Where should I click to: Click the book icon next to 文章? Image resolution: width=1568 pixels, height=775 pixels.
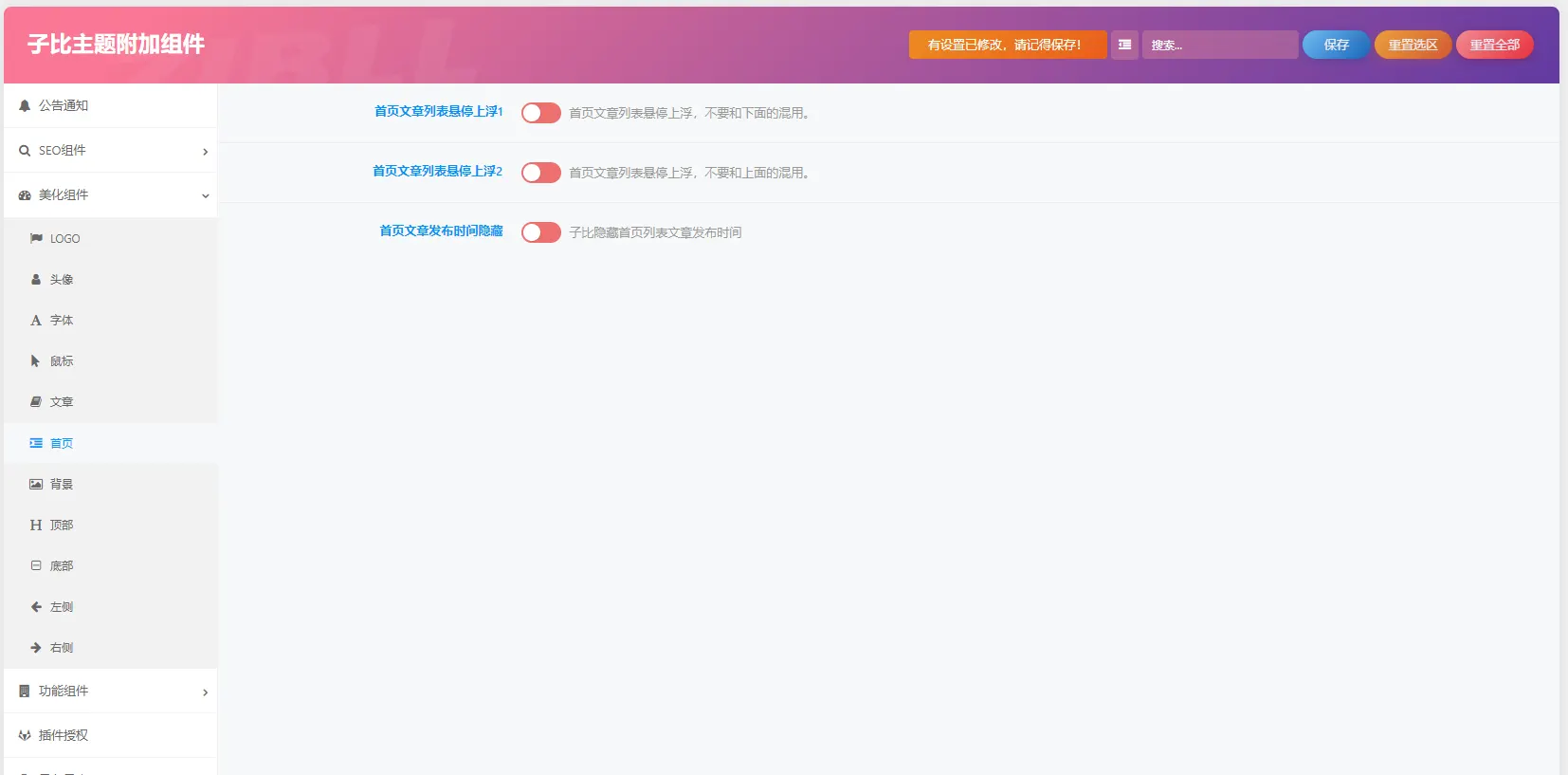click(x=36, y=401)
